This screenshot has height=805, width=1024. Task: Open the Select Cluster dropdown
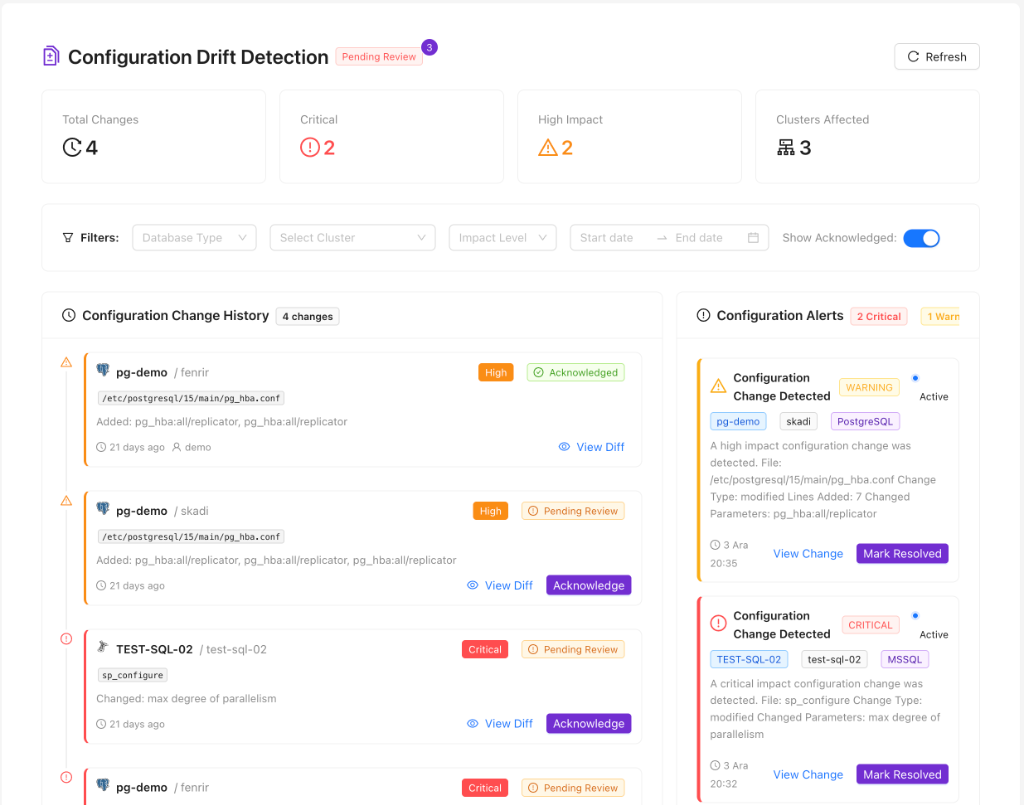[352, 237]
